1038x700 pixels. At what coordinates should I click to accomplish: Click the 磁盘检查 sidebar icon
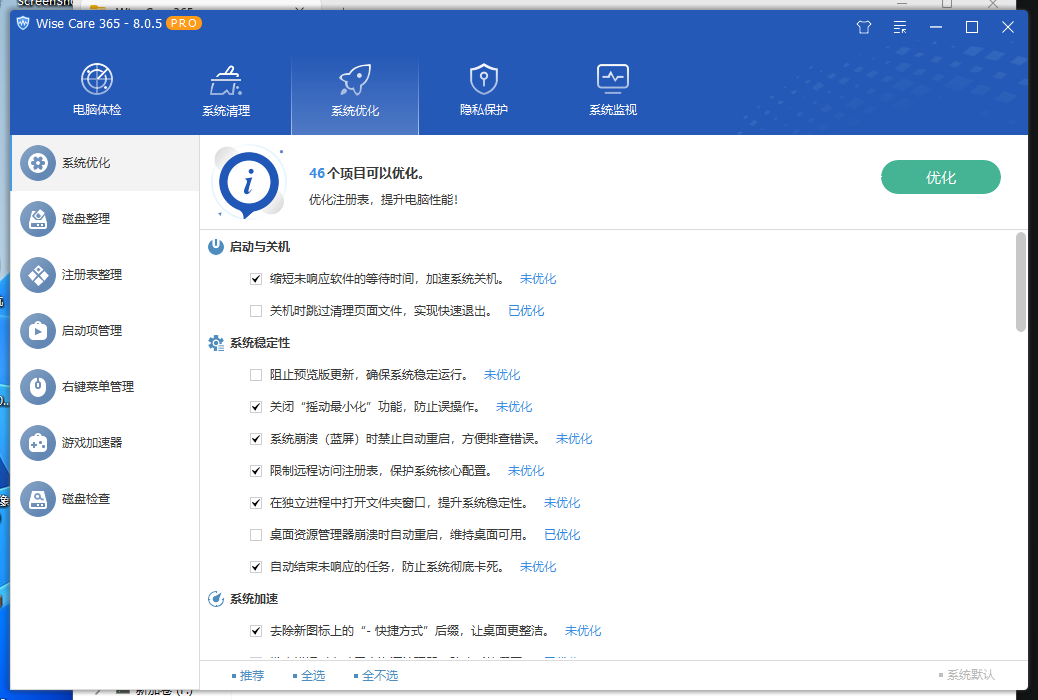[x=38, y=499]
